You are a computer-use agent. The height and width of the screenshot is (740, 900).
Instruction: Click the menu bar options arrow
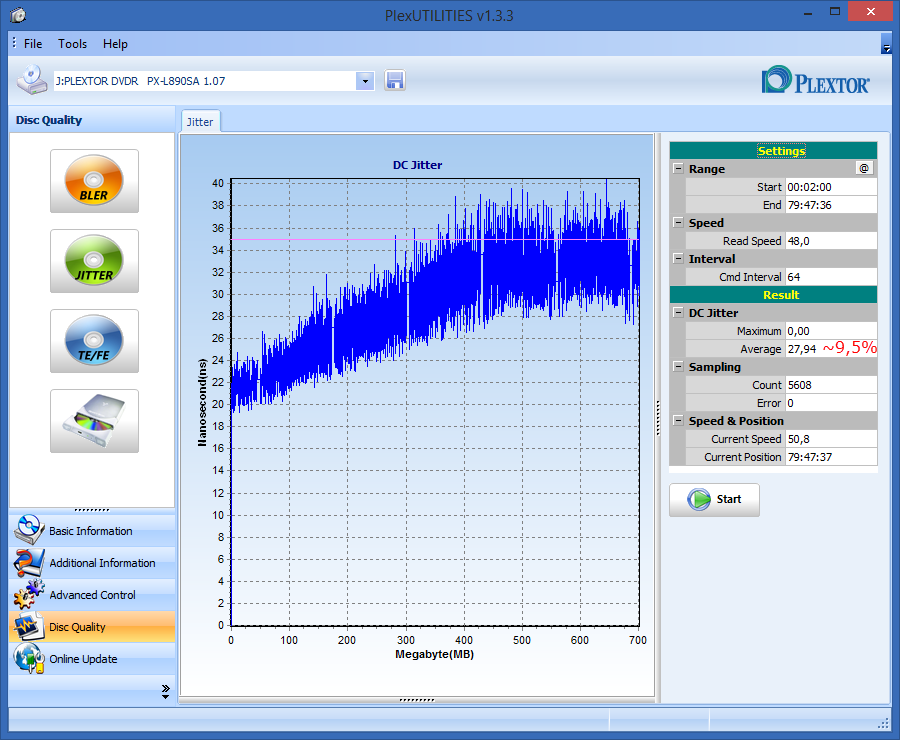pos(886,44)
